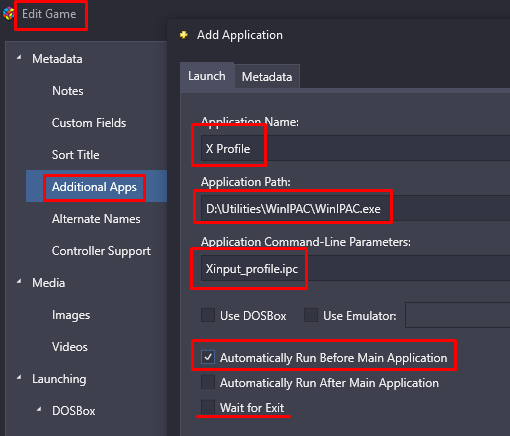The width and height of the screenshot is (510, 436).
Task: Select Controller Support in sidebar
Action: [x=101, y=251]
